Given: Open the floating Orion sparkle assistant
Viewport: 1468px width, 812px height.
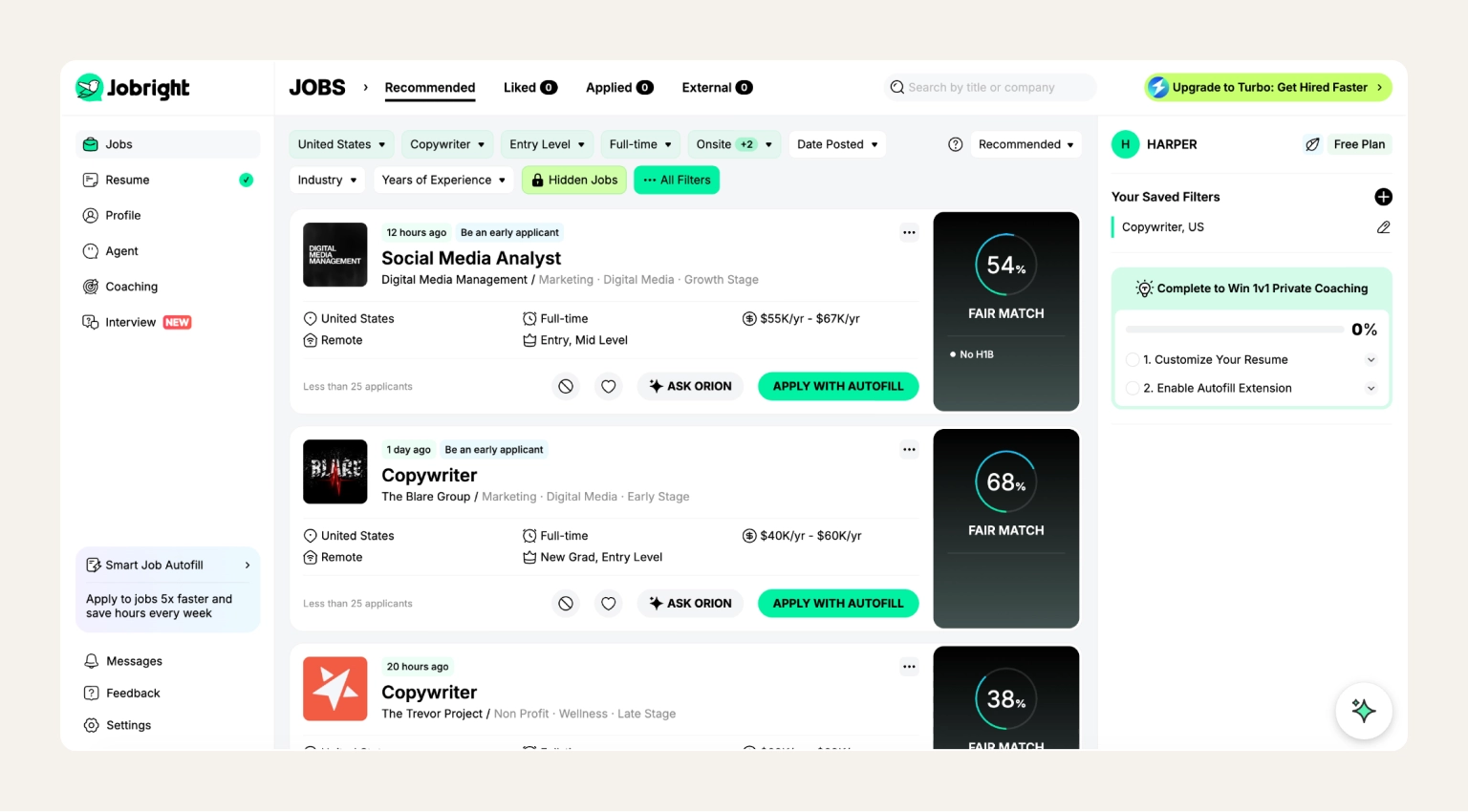Looking at the screenshot, I should pos(1363,710).
